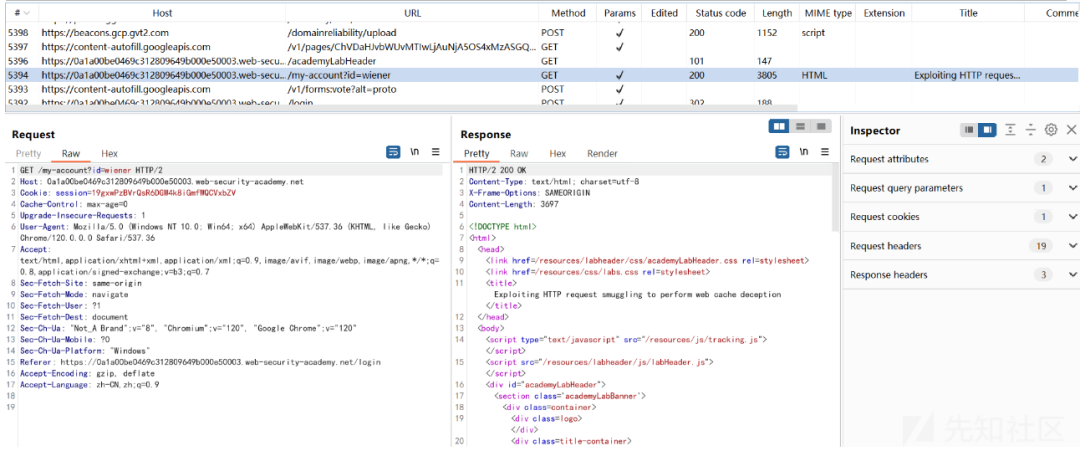
Task: Open the Response Render tab
Action: click(x=602, y=154)
